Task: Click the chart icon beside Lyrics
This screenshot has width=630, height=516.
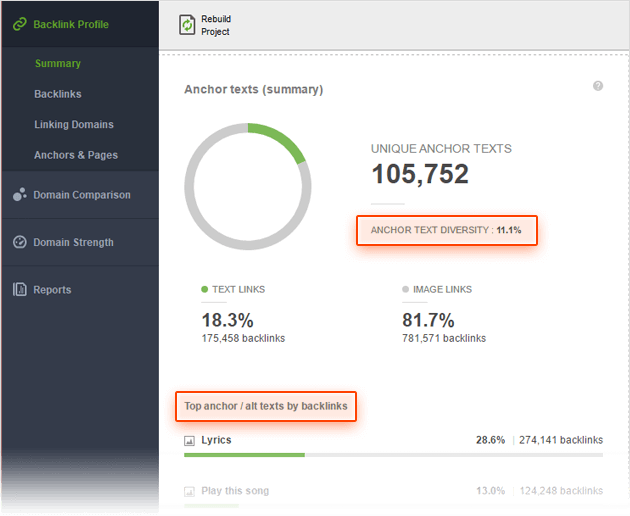Action: coord(189,440)
